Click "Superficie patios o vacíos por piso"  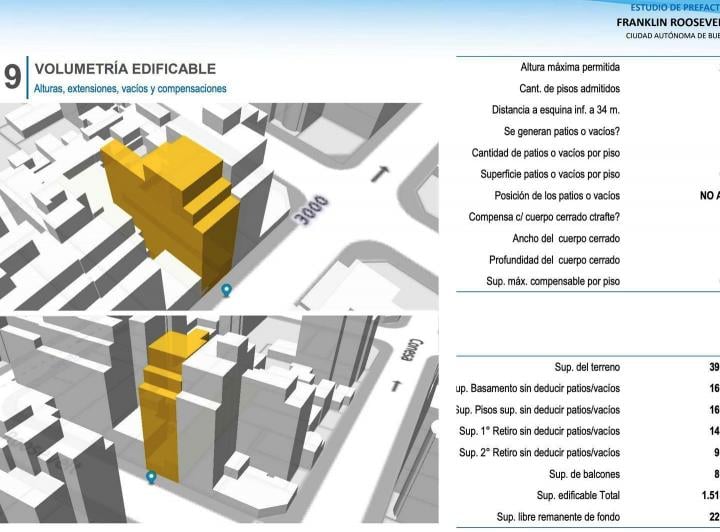point(550,174)
